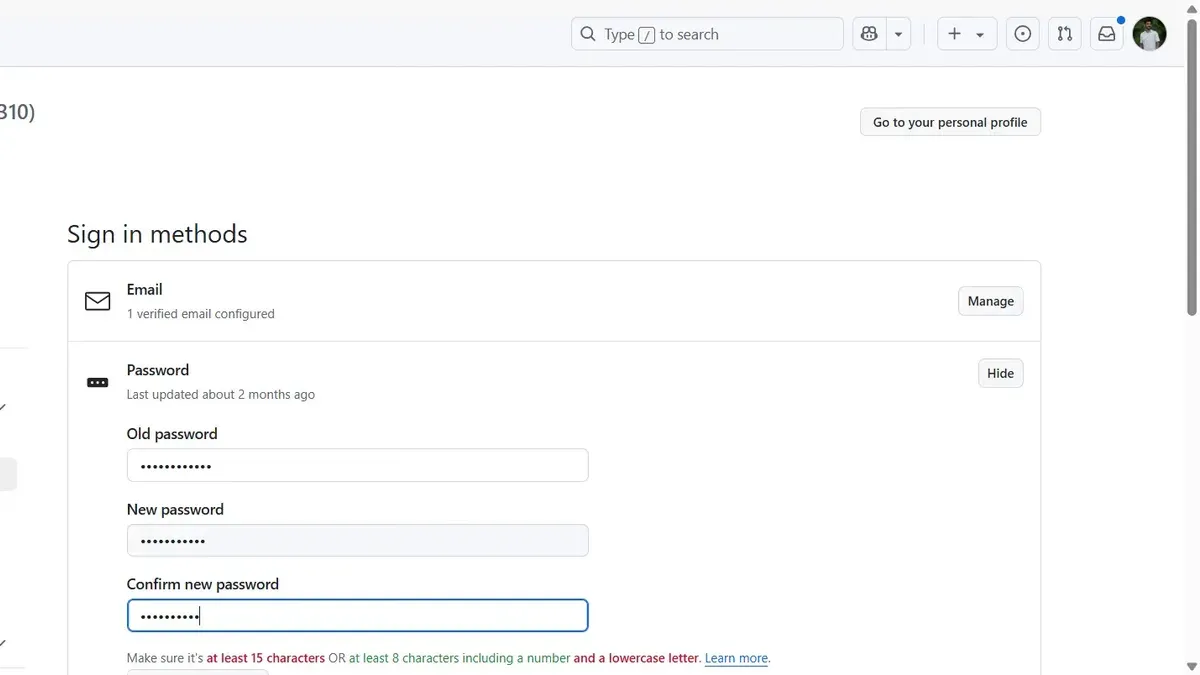Focus the Type / to search field
This screenshot has height=675, width=1200.
(707, 34)
